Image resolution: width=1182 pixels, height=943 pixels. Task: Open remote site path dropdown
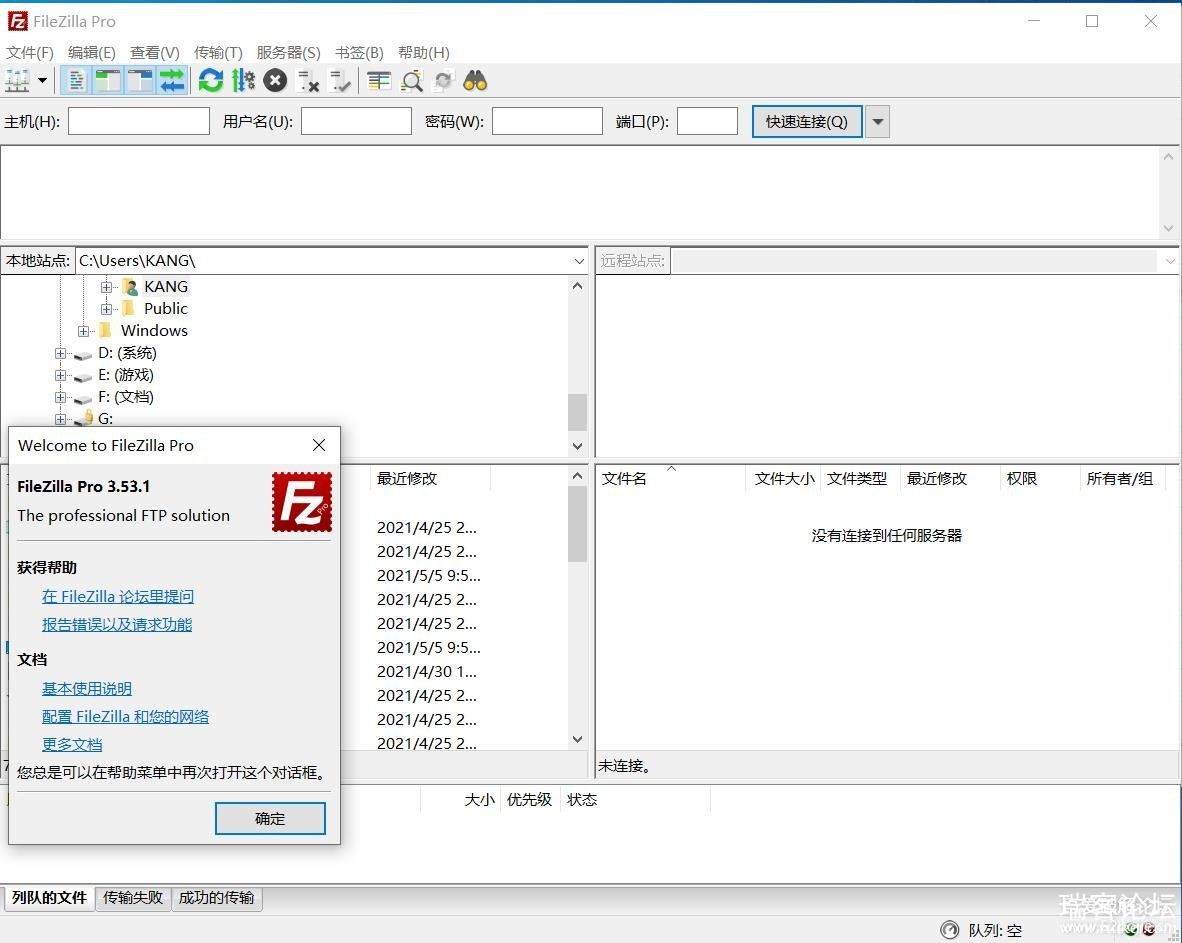(x=1170, y=261)
